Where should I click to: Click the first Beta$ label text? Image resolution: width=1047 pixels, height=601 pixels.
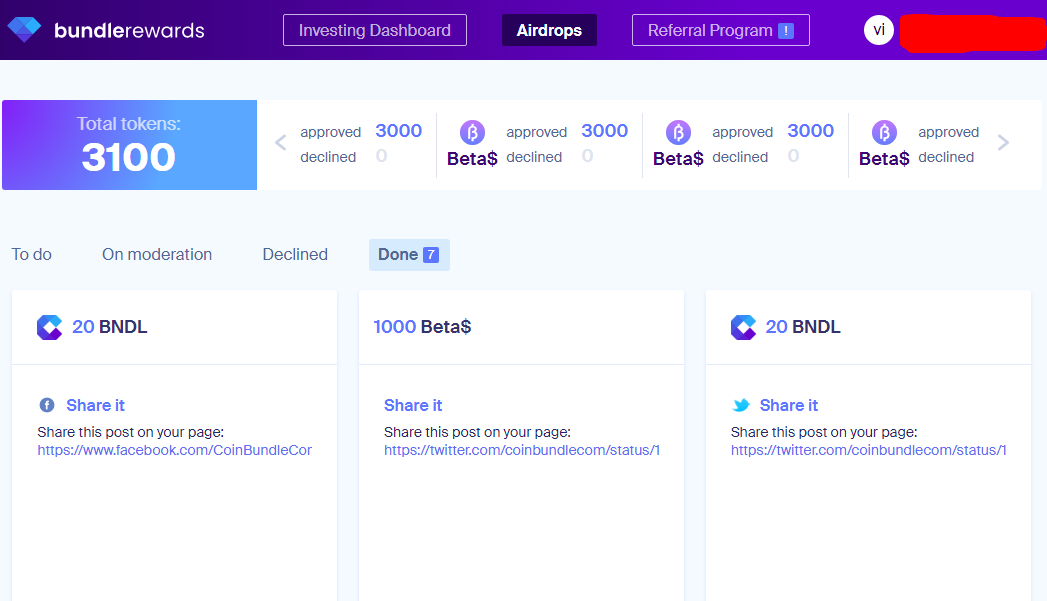pyautogui.click(x=472, y=159)
